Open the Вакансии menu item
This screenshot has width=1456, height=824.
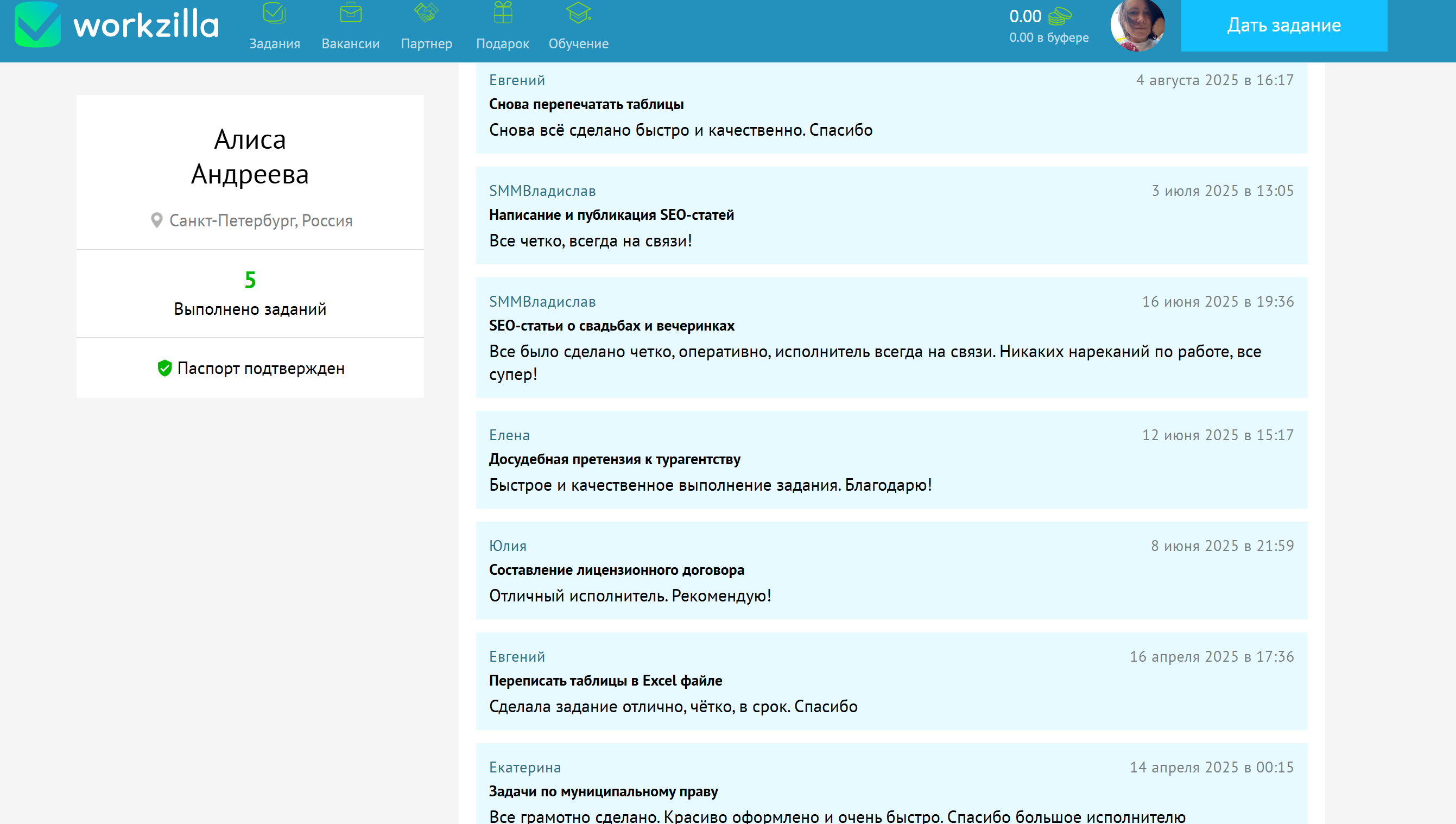[350, 43]
